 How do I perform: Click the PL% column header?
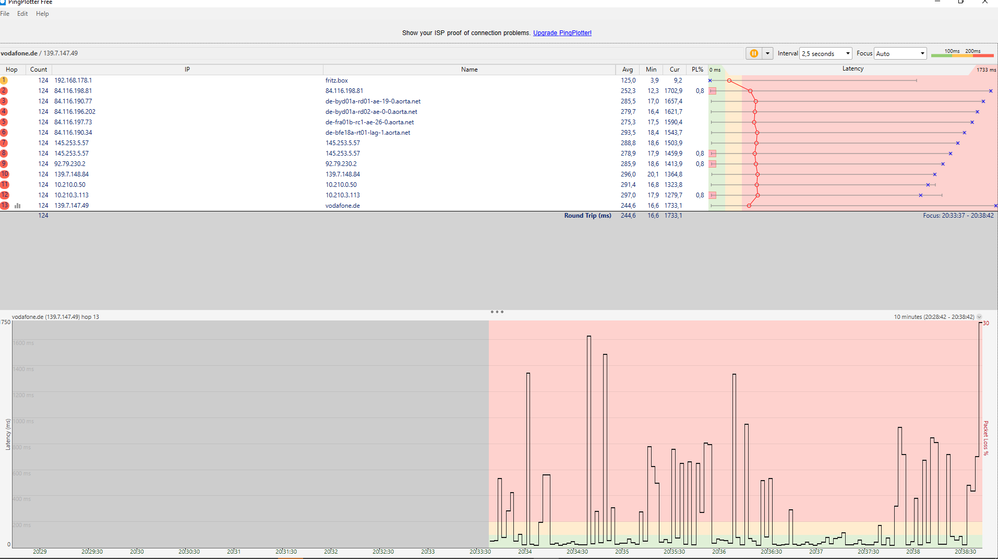pos(697,69)
